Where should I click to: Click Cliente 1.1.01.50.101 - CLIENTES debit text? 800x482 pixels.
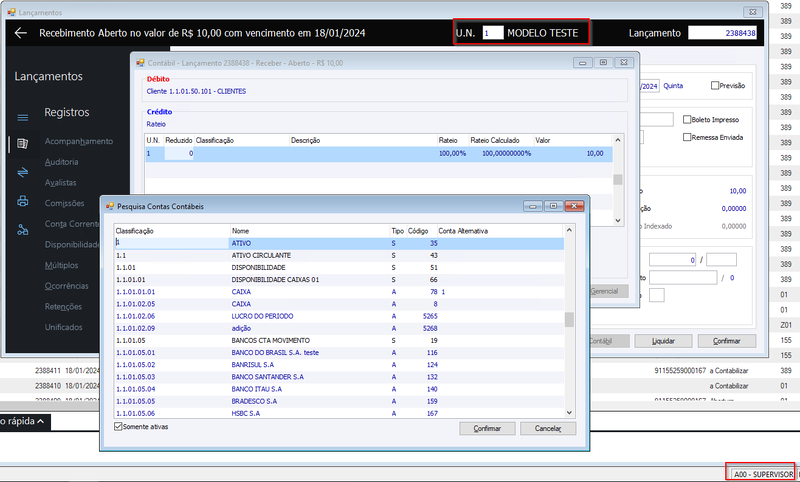click(196, 91)
